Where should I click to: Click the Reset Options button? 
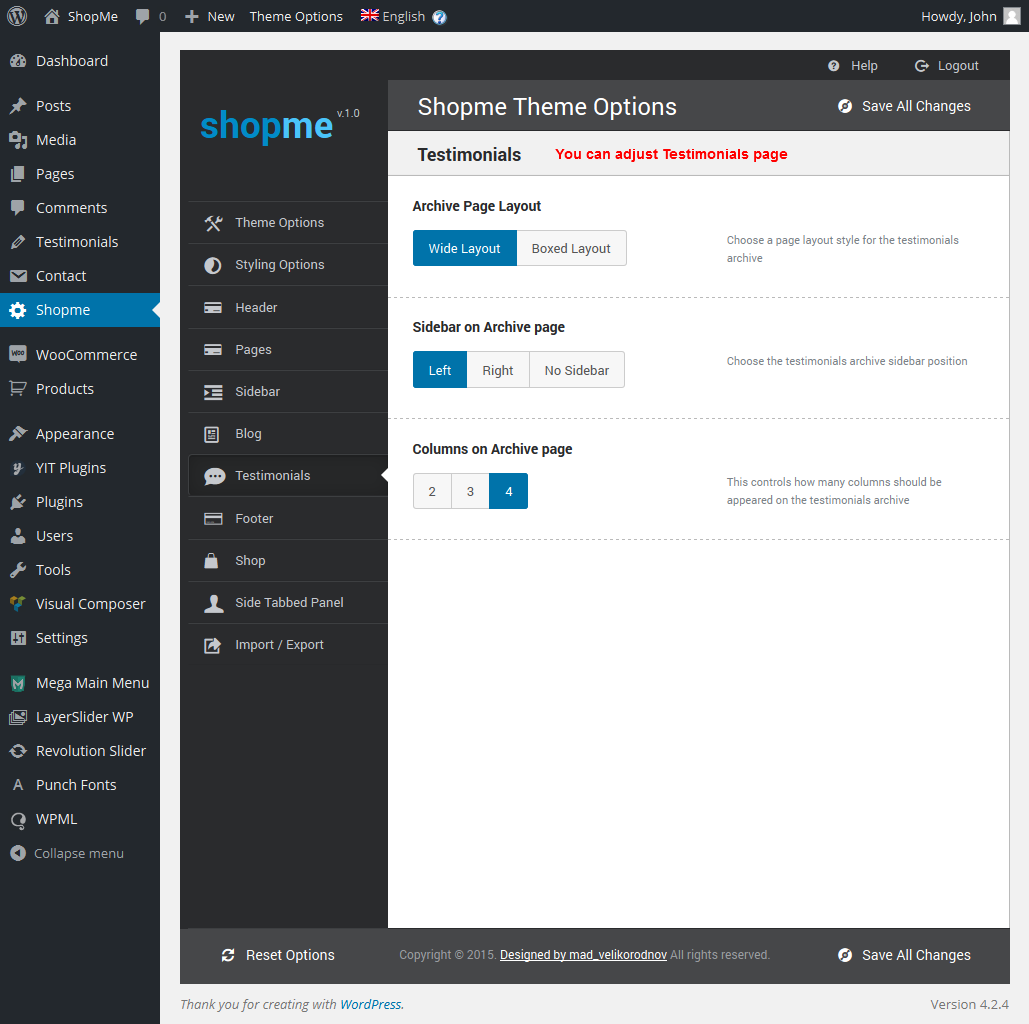click(278, 955)
